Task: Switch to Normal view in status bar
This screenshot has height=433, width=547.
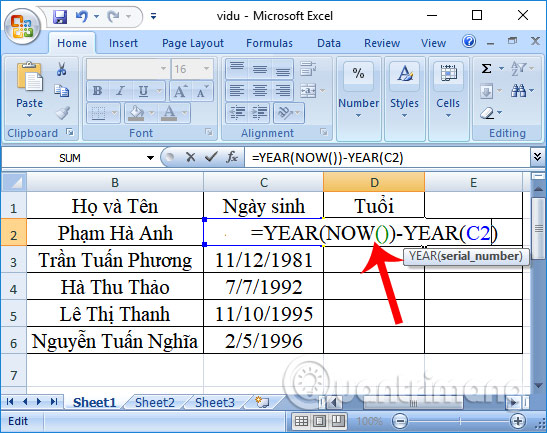Action: pos(301,421)
